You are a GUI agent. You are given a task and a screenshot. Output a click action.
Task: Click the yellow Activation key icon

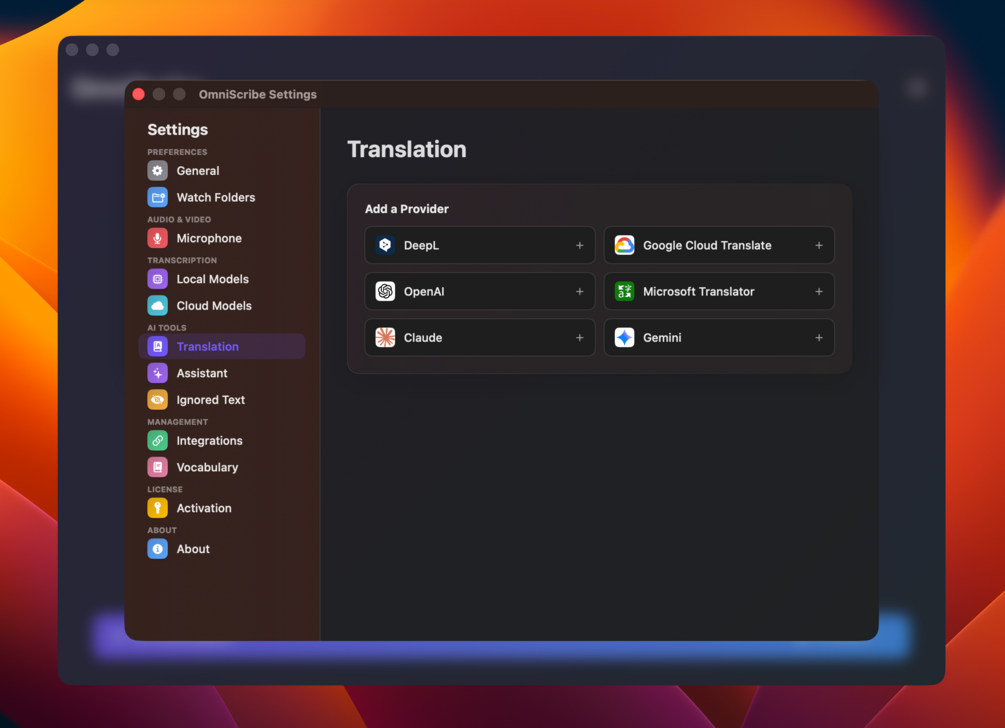pyautogui.click(x=158, y=508)
